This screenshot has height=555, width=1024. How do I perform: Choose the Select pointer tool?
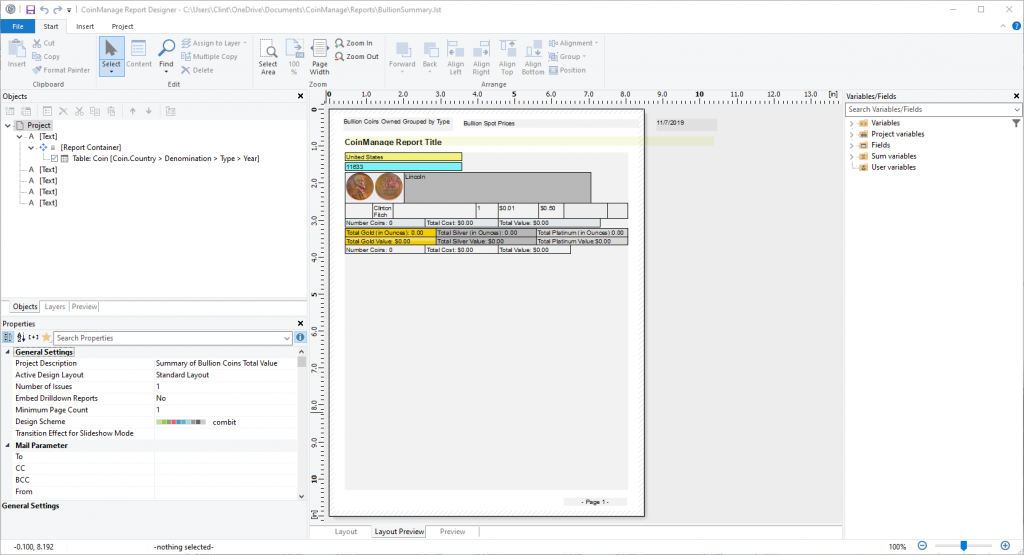pos(111,56)
